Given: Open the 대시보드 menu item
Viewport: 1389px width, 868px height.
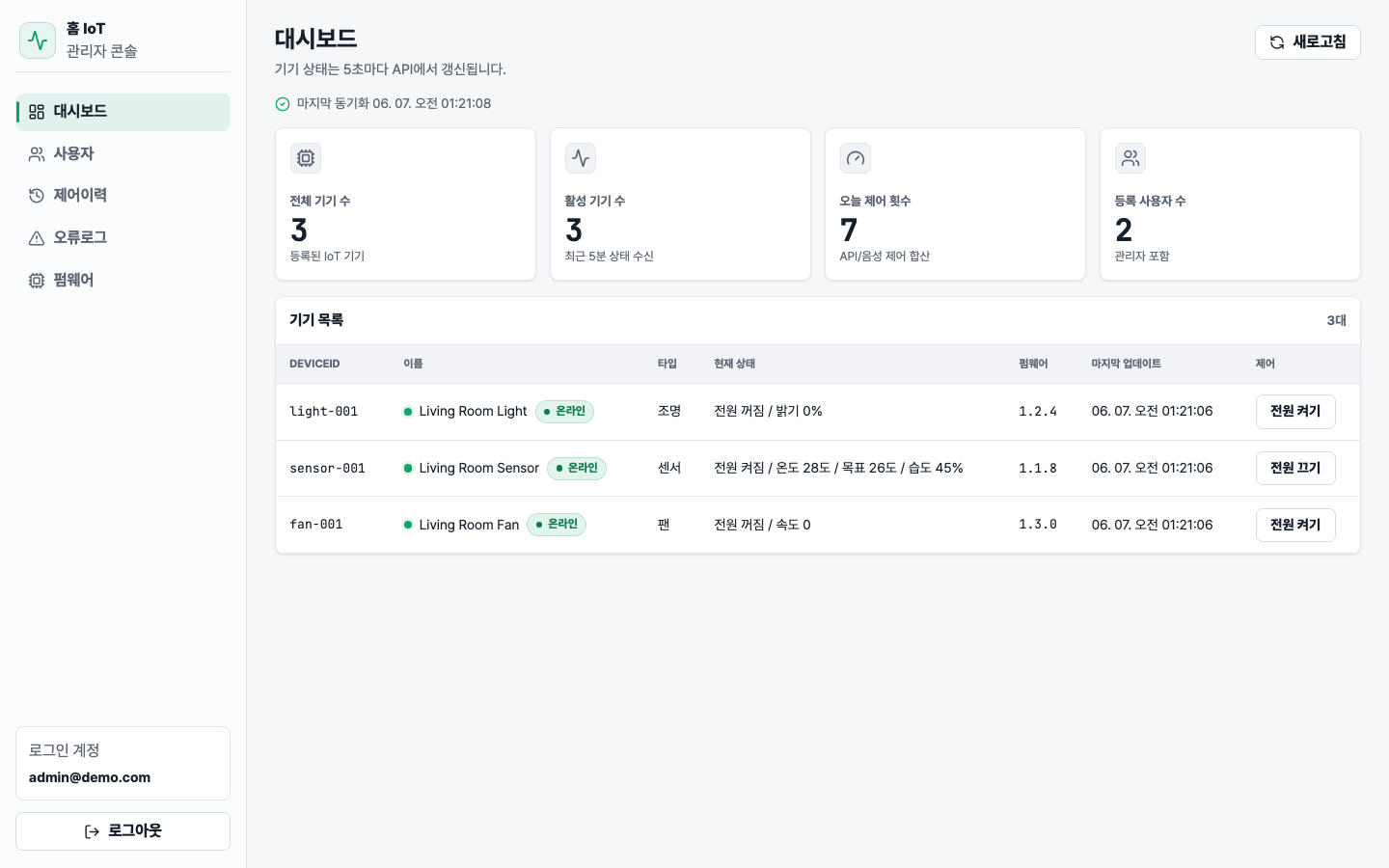Looking at the screenshot, I should (123, 112).
